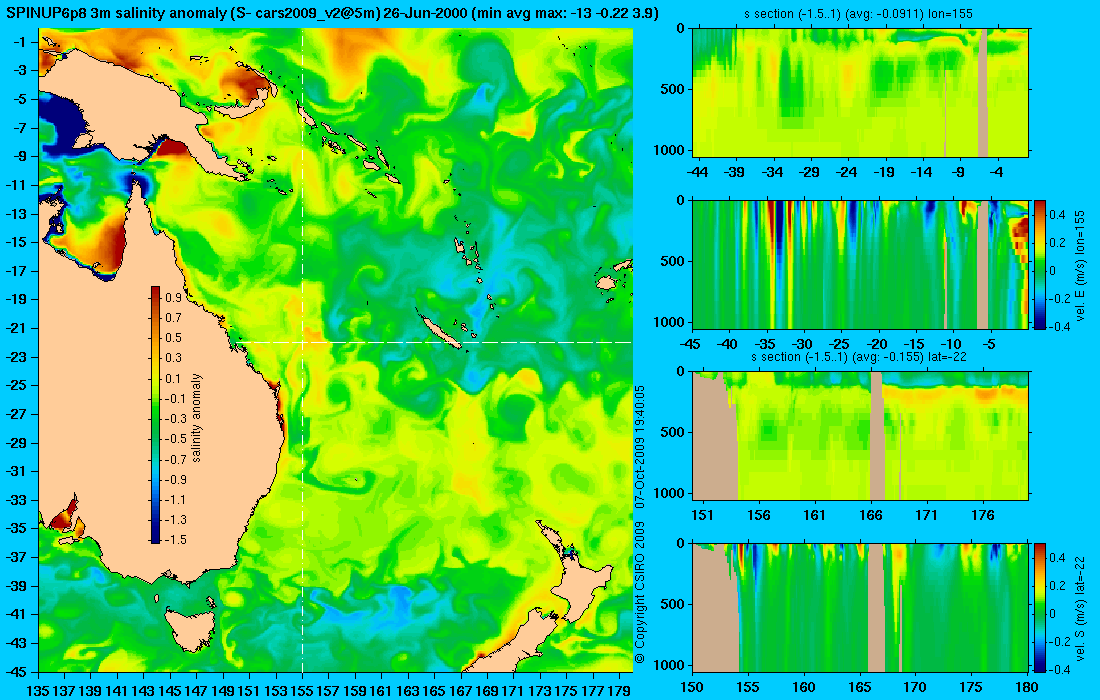The image size is (1100, 700).
Task: Click the 135 longitude tick on the map axis
Action: tap(39, 691)
